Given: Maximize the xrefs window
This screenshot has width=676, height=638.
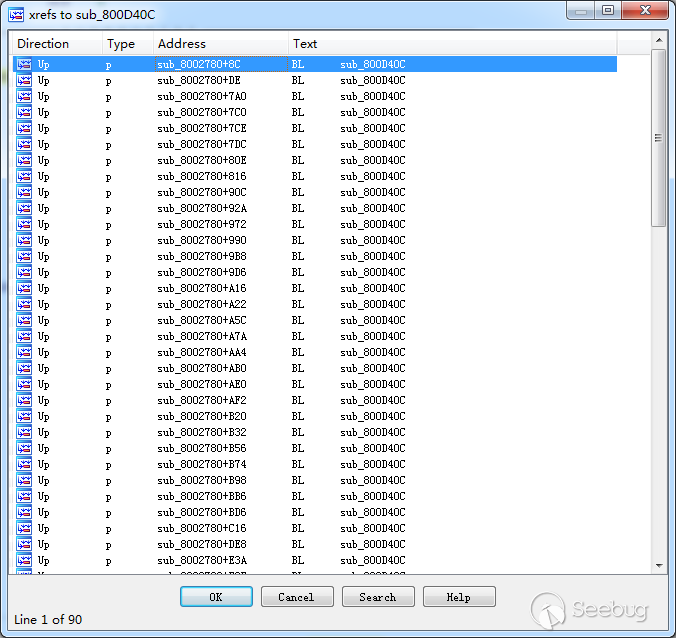Looking at the screenshot, I should click(x=608, y=10).
